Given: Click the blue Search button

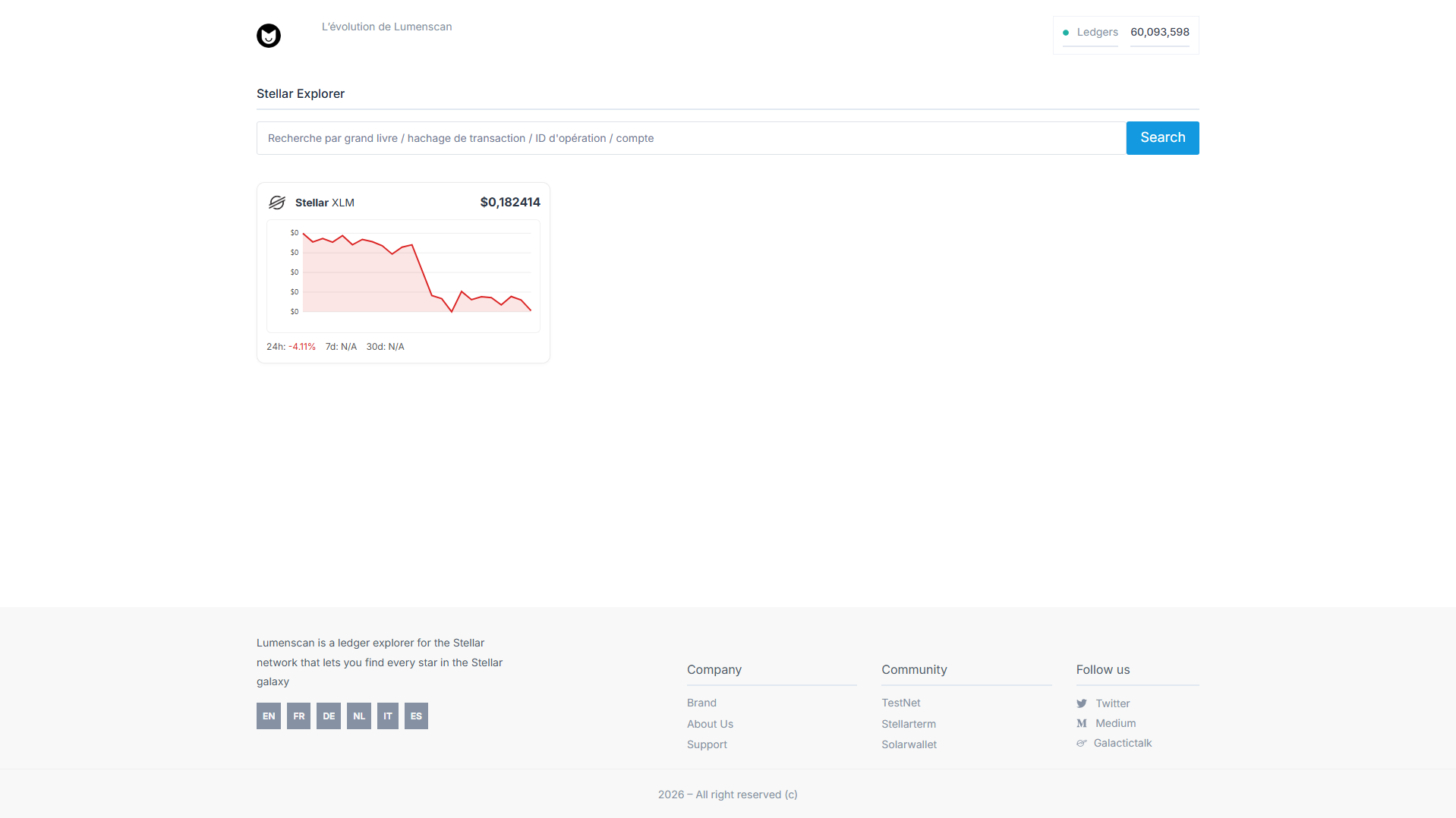Looking at the screenshot, I should [x=1163, y=138].
